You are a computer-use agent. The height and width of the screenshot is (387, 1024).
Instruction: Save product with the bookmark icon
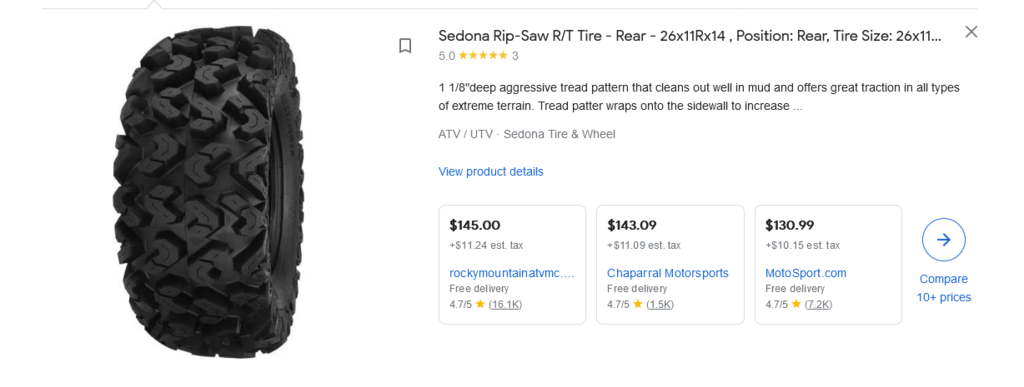tap(405, 46)
